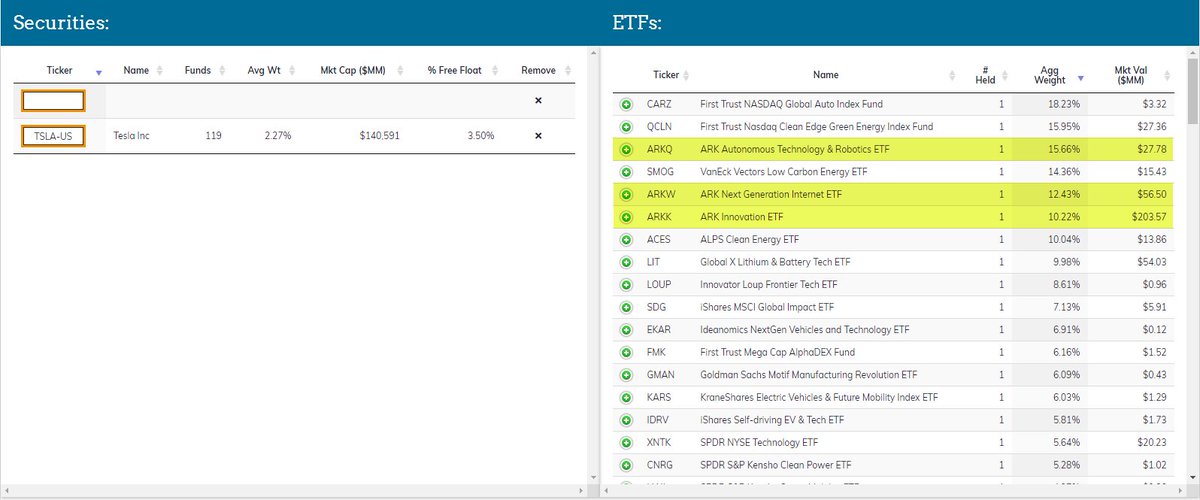Add the ARKK ETF with green plus

click(x=626, y=217)
